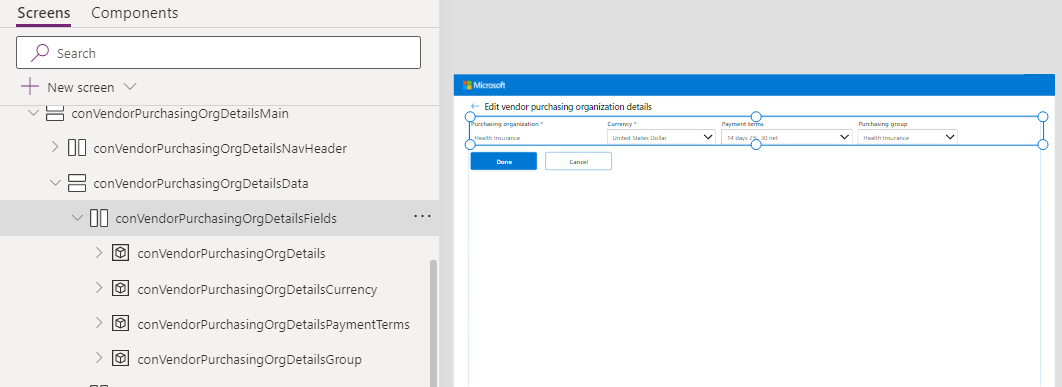The width and height of the screenshot is (1062, 387).
Task: Select conVendorPurchasingOrgDetailsMain in the tree
Action: pyautogui.click(x=179, y=114)
